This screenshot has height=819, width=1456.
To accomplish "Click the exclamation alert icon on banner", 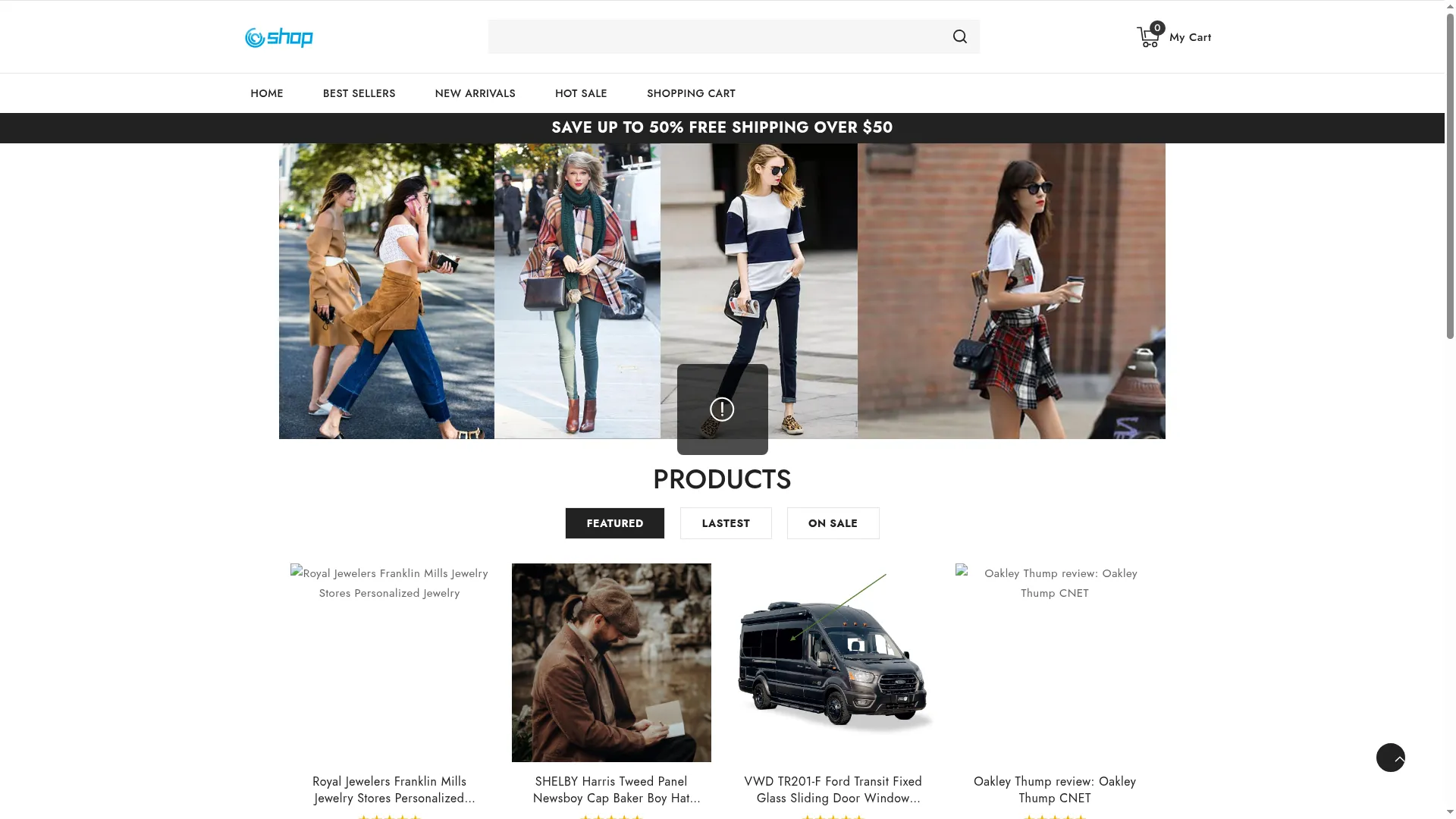I will point(722,409).
